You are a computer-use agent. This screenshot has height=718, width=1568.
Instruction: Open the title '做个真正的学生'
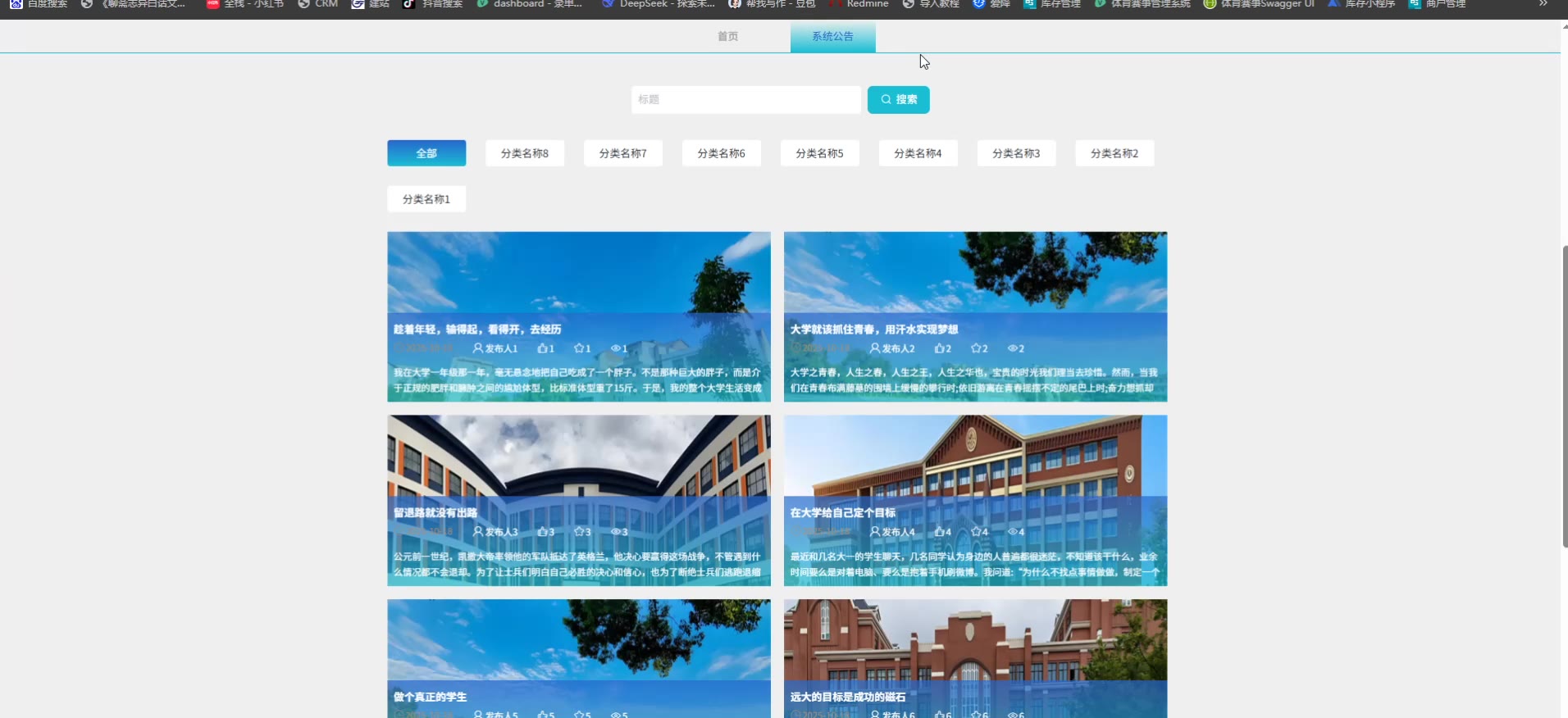pyautogui.click(x=431, y=697)
